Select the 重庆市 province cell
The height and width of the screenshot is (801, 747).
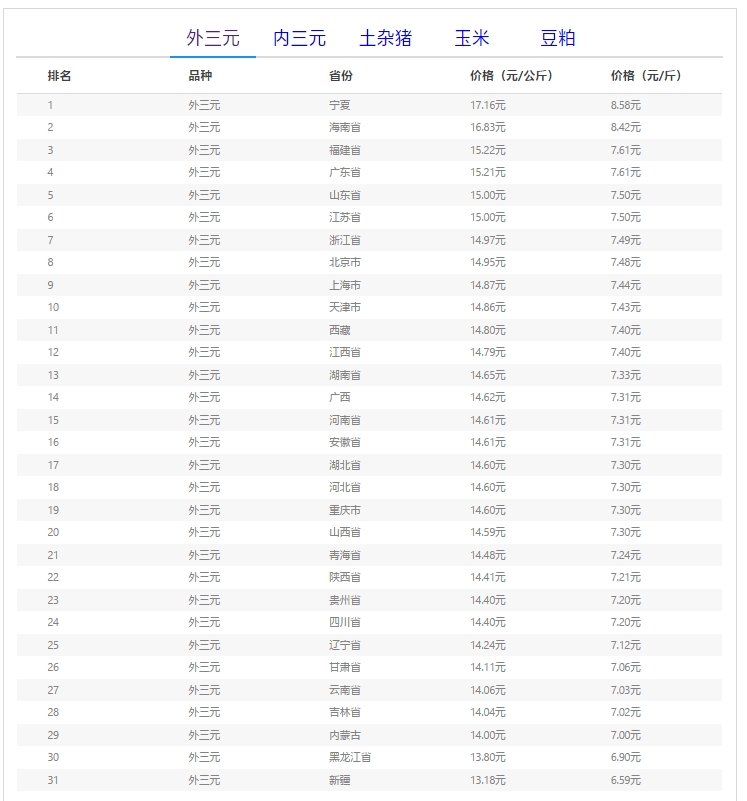click(345, 510)
